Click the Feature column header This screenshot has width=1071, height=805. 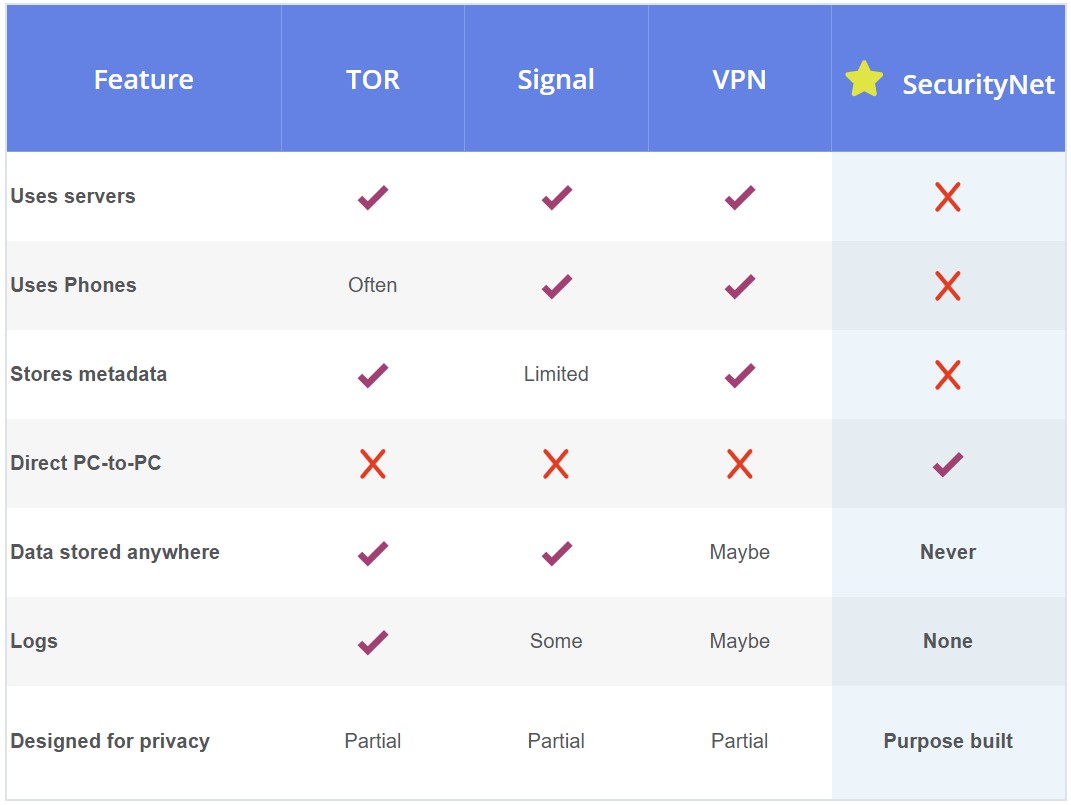click(143, 79)
